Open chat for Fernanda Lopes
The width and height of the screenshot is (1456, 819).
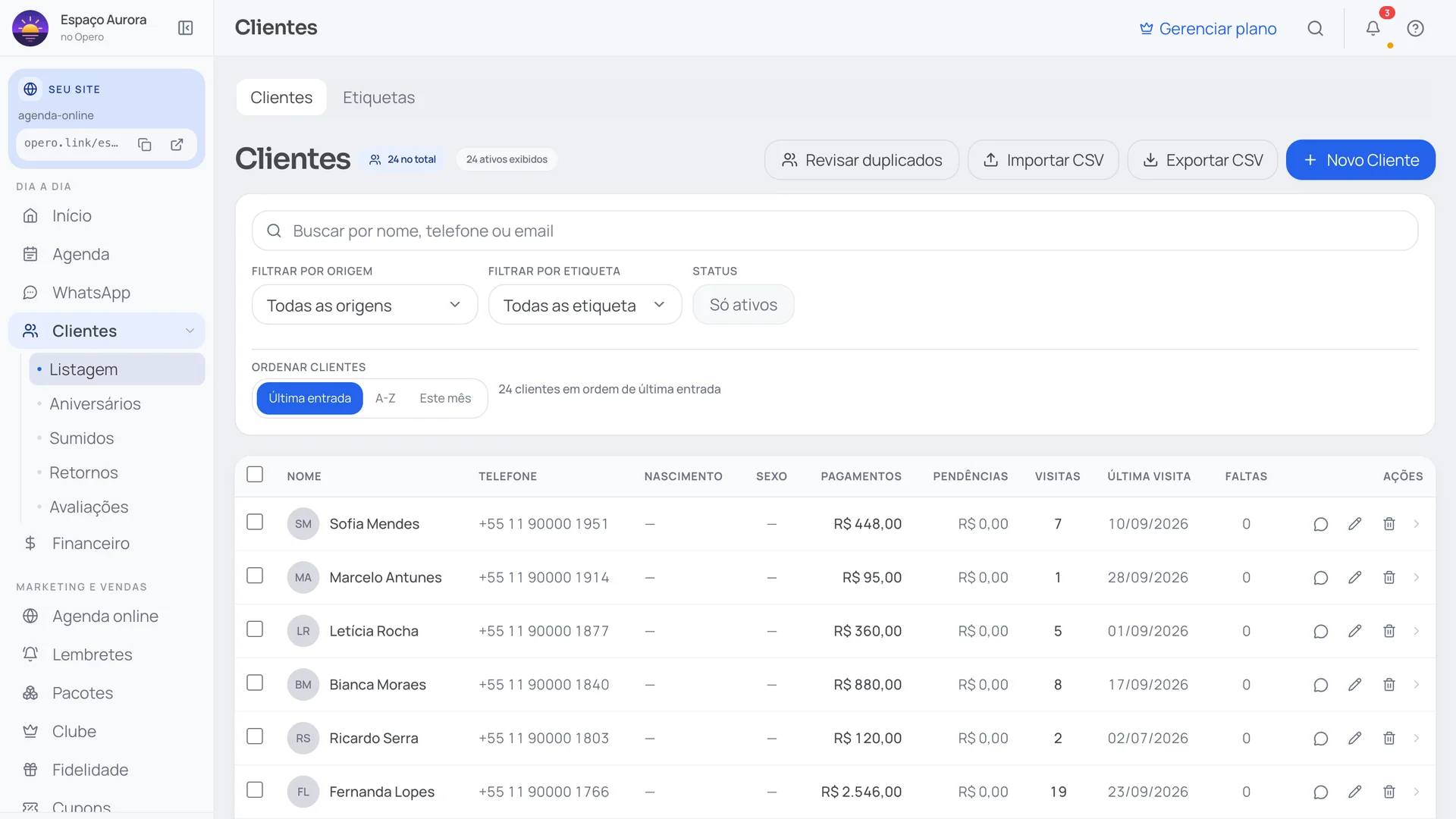[1320, 792]
